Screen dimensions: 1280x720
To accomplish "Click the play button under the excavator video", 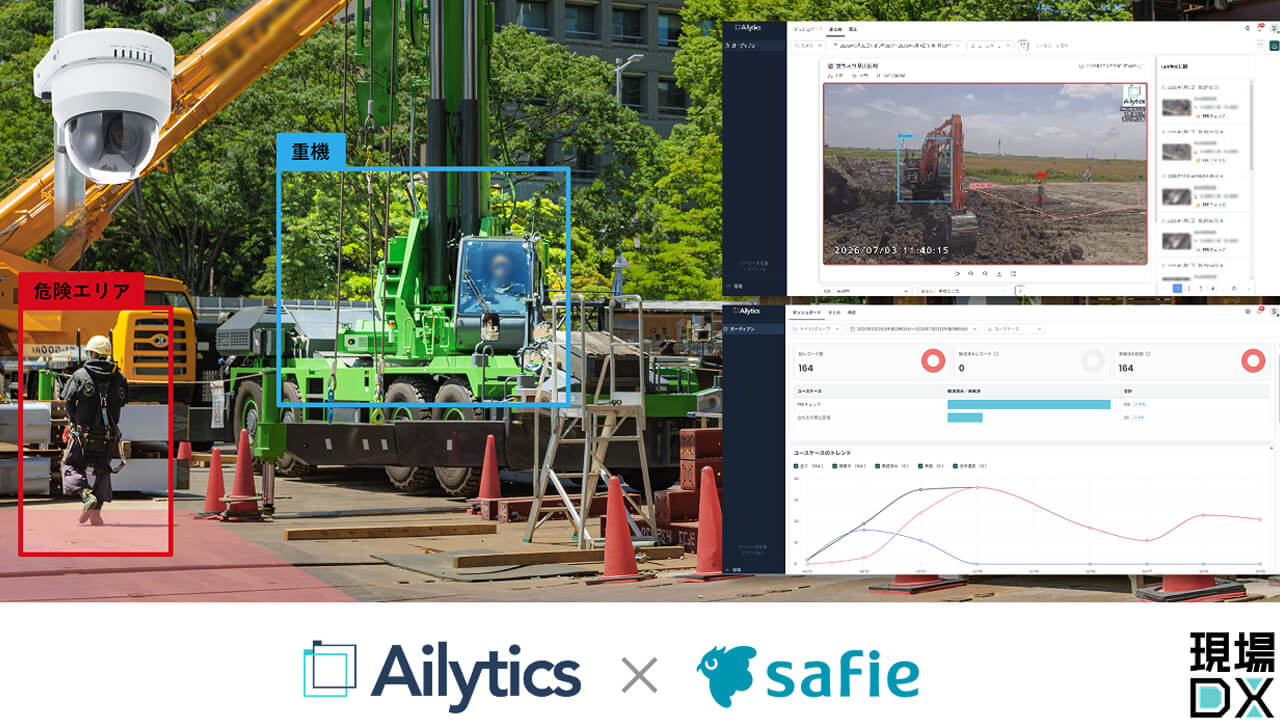I will pyautogui.click(x=957, y=273).
